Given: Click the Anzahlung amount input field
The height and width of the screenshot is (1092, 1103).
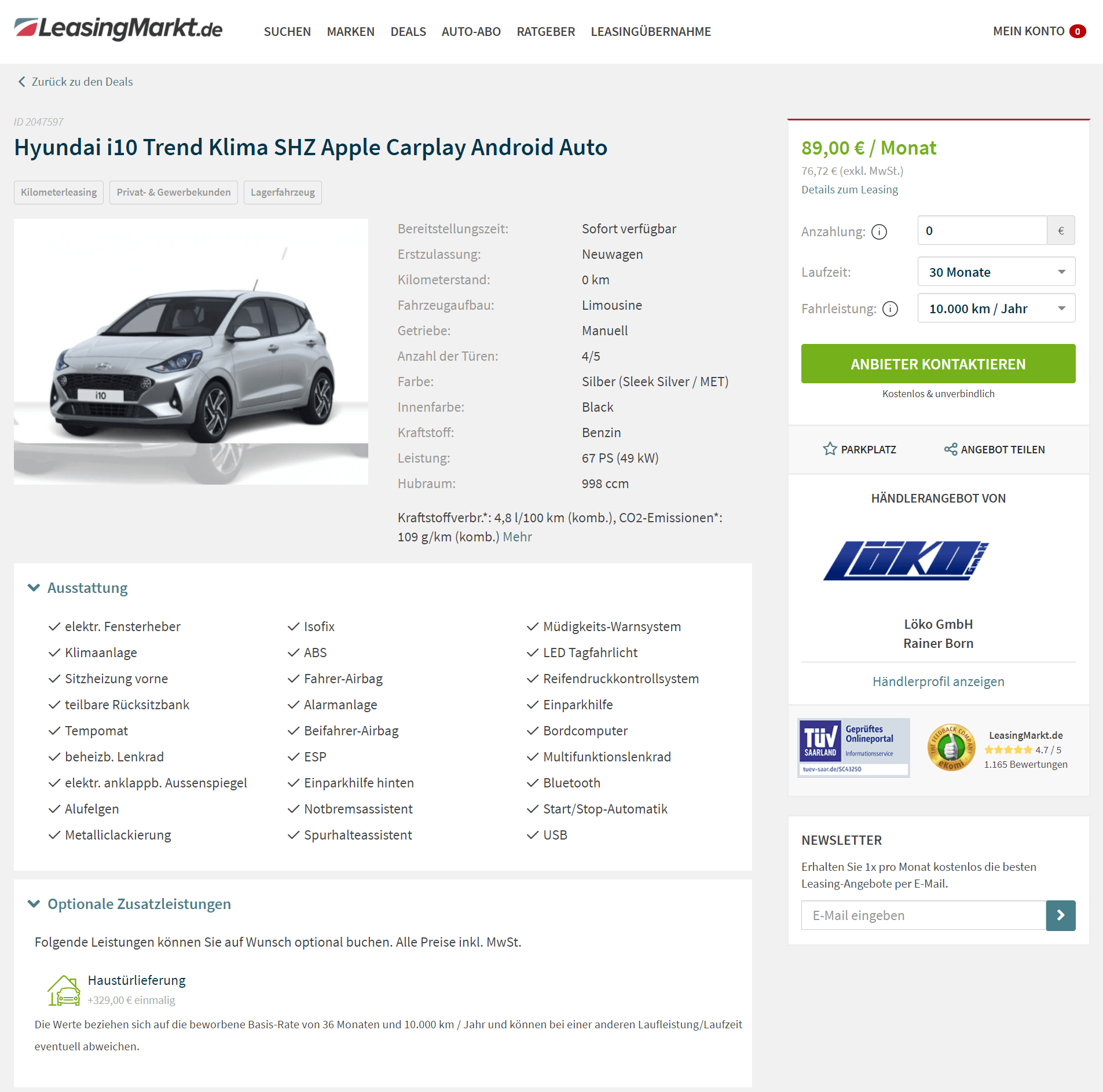Looking at the screenshot, I should click(x=982, y=230).
